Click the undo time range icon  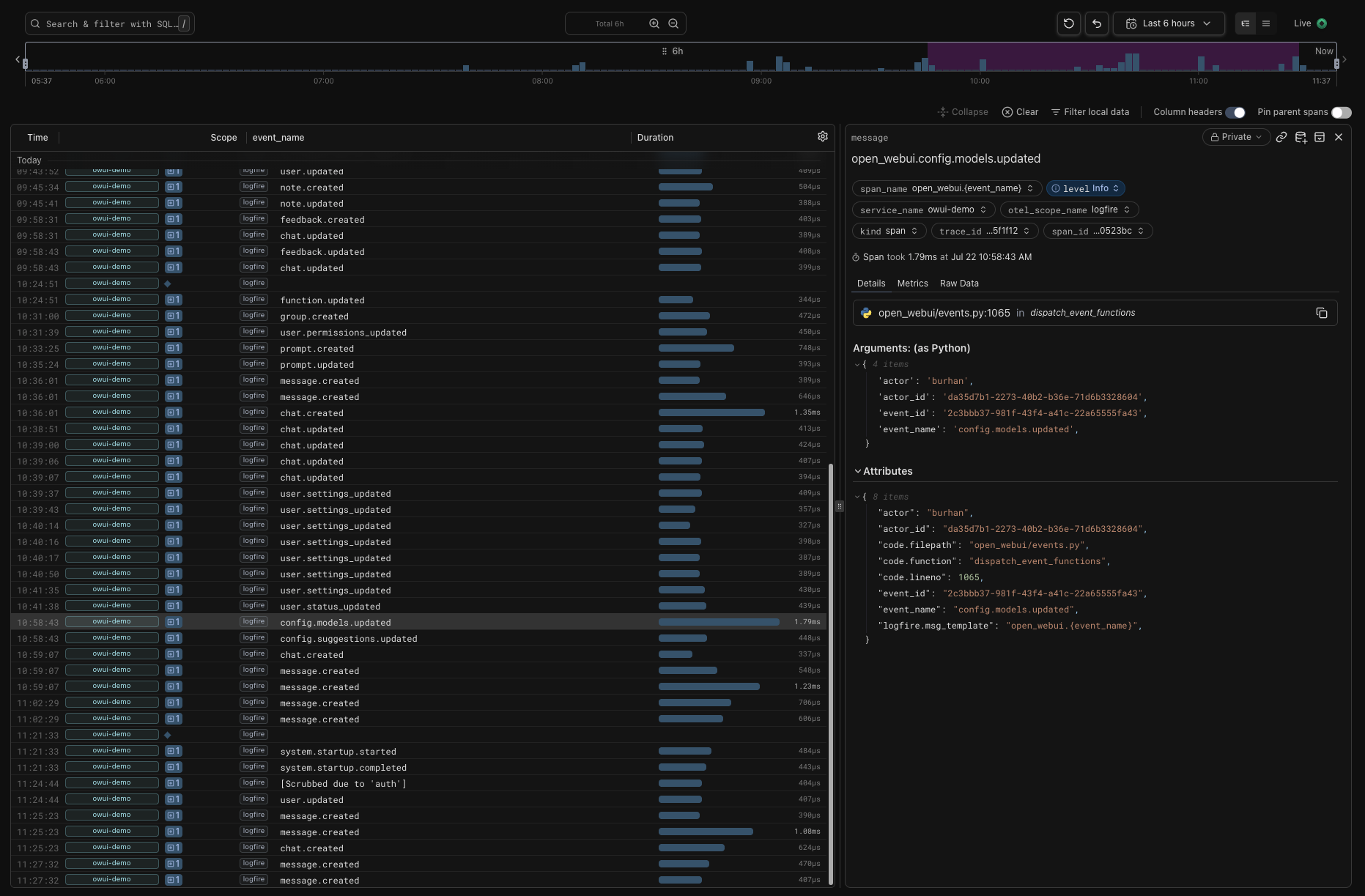tap(1096, 23)
